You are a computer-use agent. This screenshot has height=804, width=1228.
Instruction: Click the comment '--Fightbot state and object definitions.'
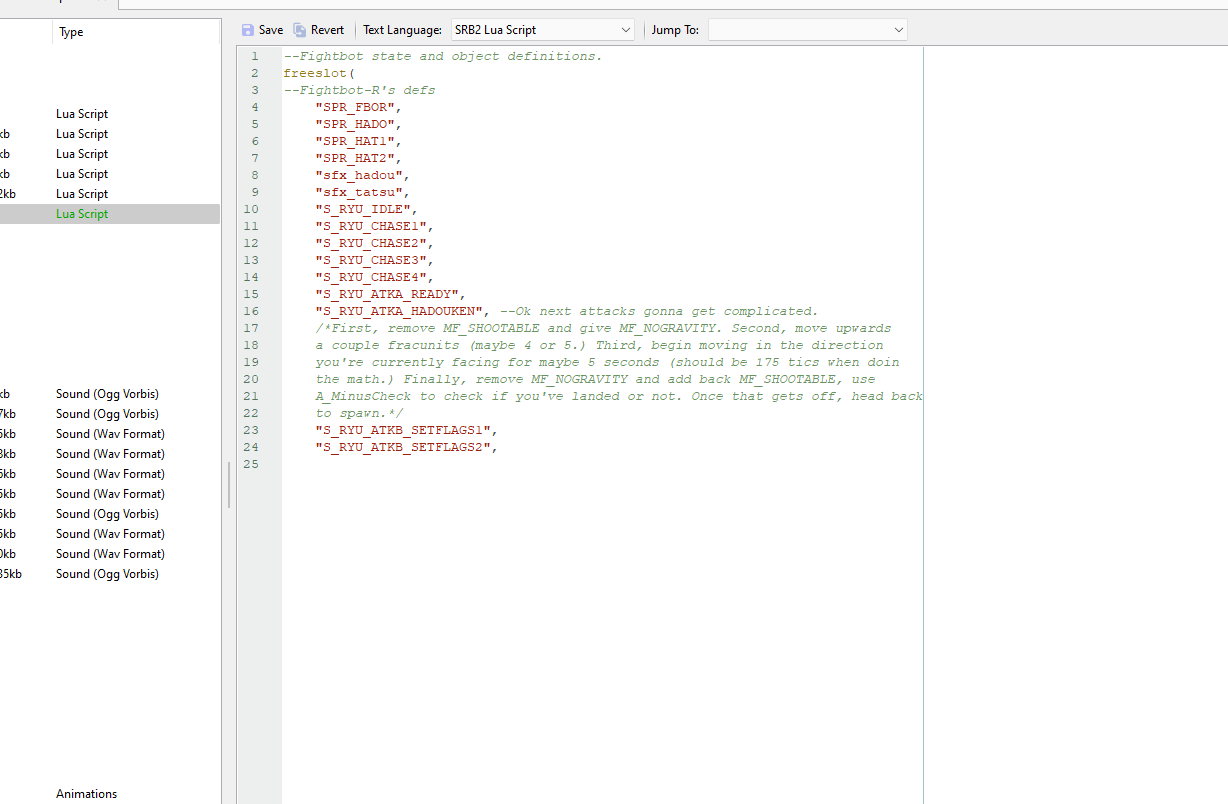[x=443, y=56]
